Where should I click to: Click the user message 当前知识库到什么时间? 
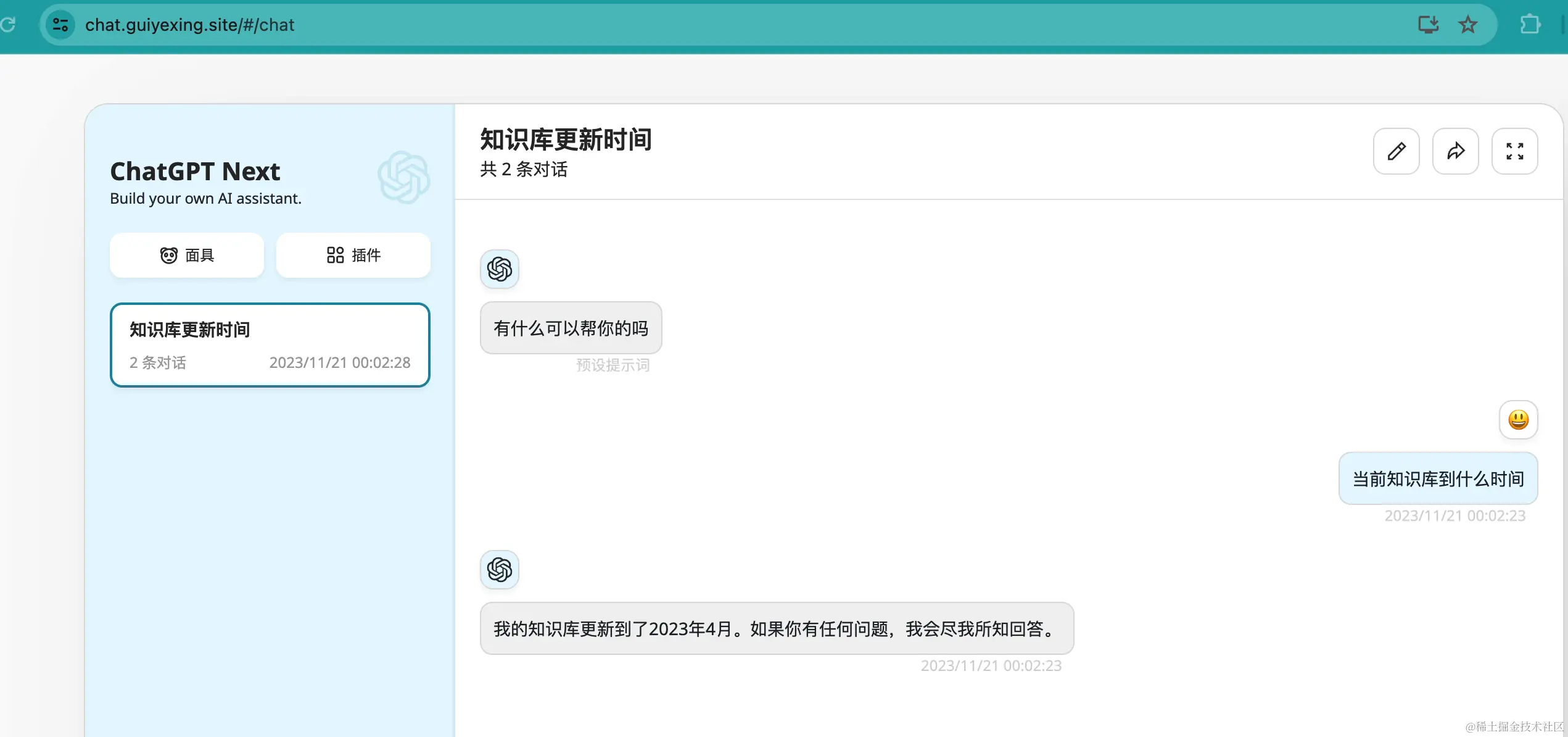1438,479
